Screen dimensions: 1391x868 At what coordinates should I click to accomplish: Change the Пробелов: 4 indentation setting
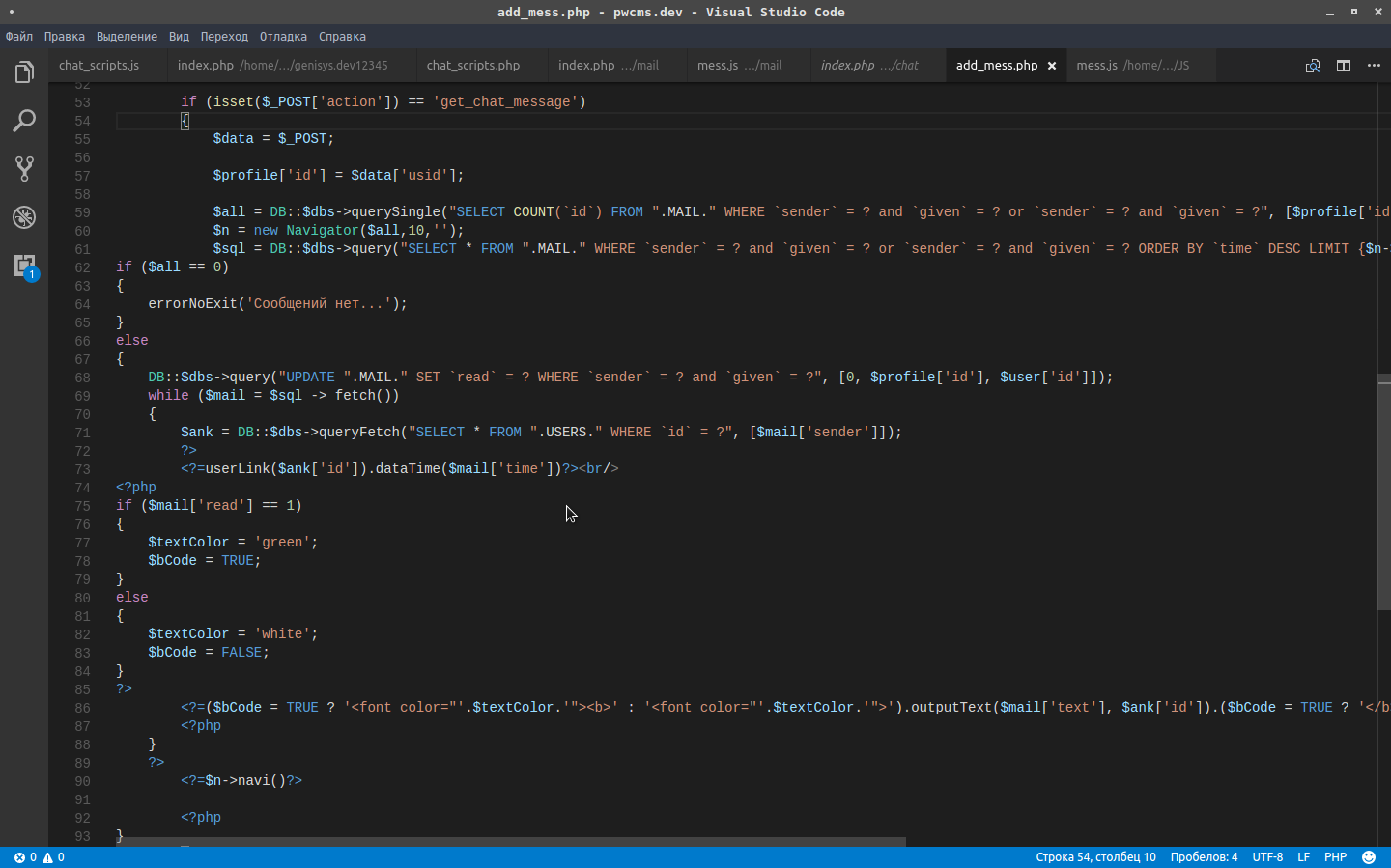click(x=1204, y=857)
